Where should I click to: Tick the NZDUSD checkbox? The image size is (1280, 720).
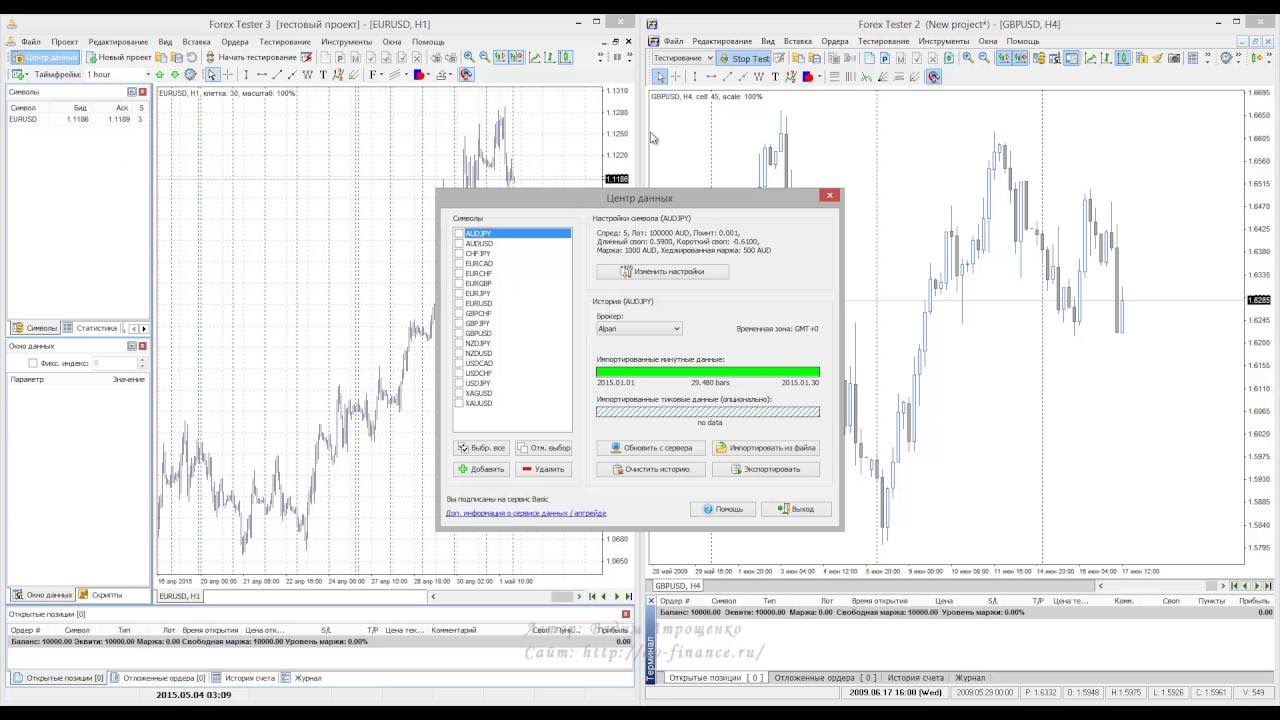point(459,353)
